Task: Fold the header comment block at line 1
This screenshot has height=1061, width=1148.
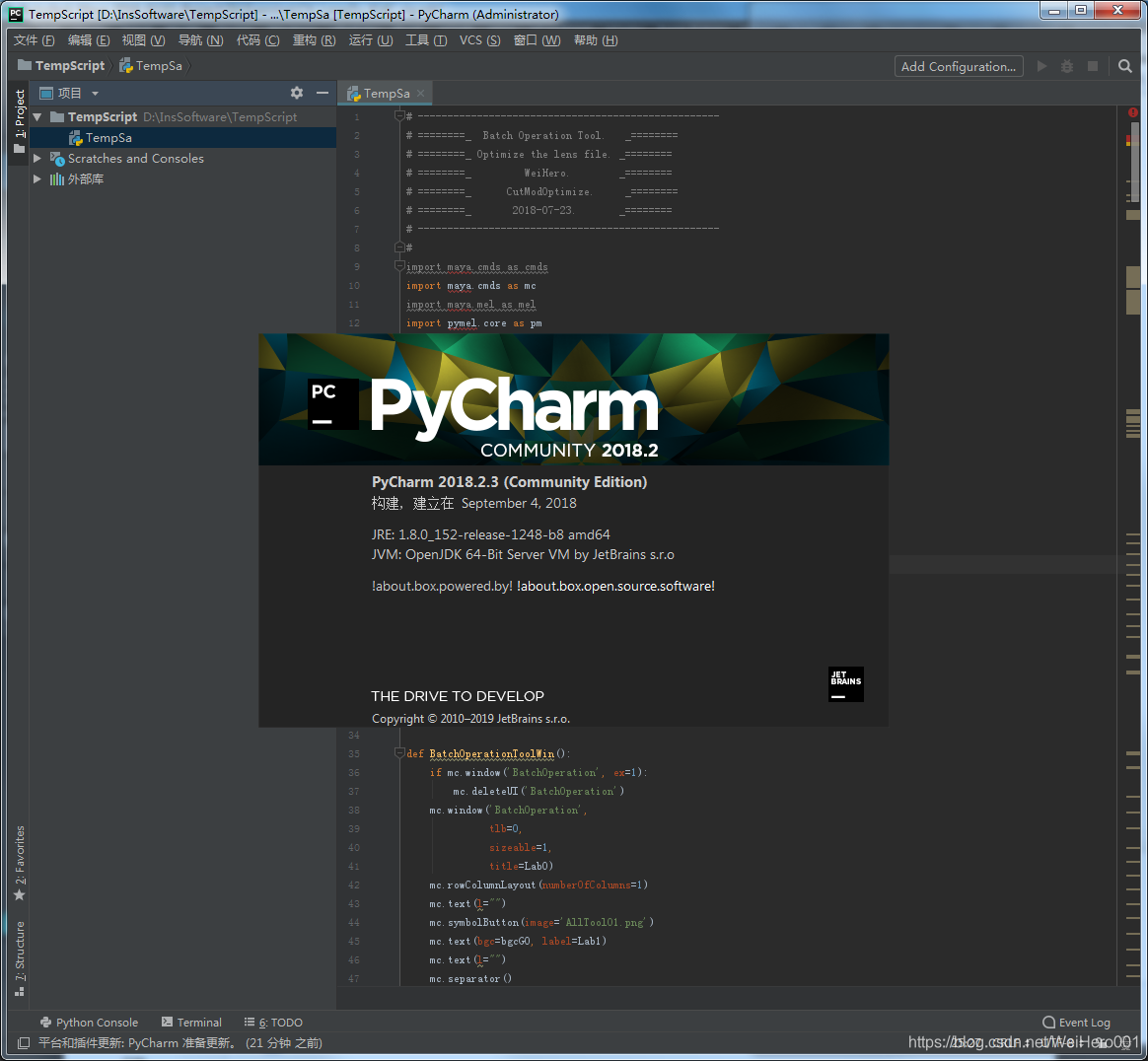Action: (399, 115)
